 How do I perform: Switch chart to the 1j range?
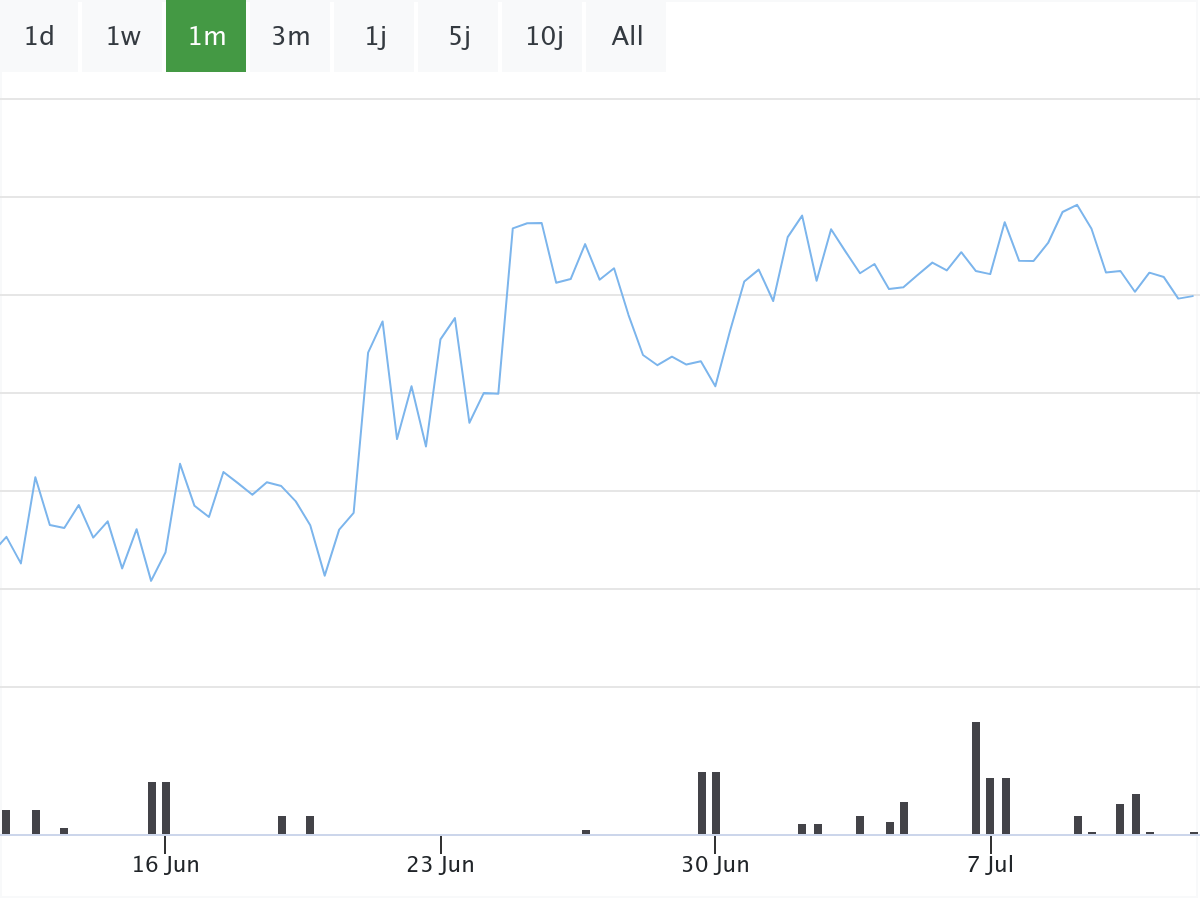pyautogui.click(x=374, y=37)
